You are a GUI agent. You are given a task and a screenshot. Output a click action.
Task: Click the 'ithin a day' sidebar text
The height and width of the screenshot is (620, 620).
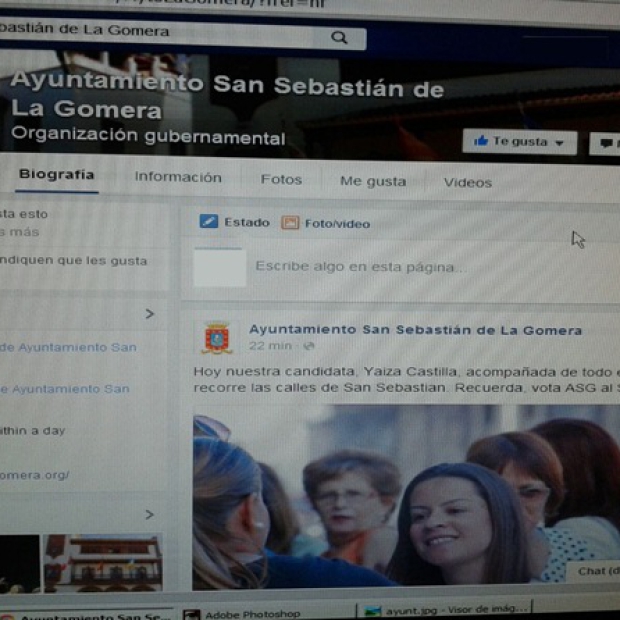coord(32,430)
